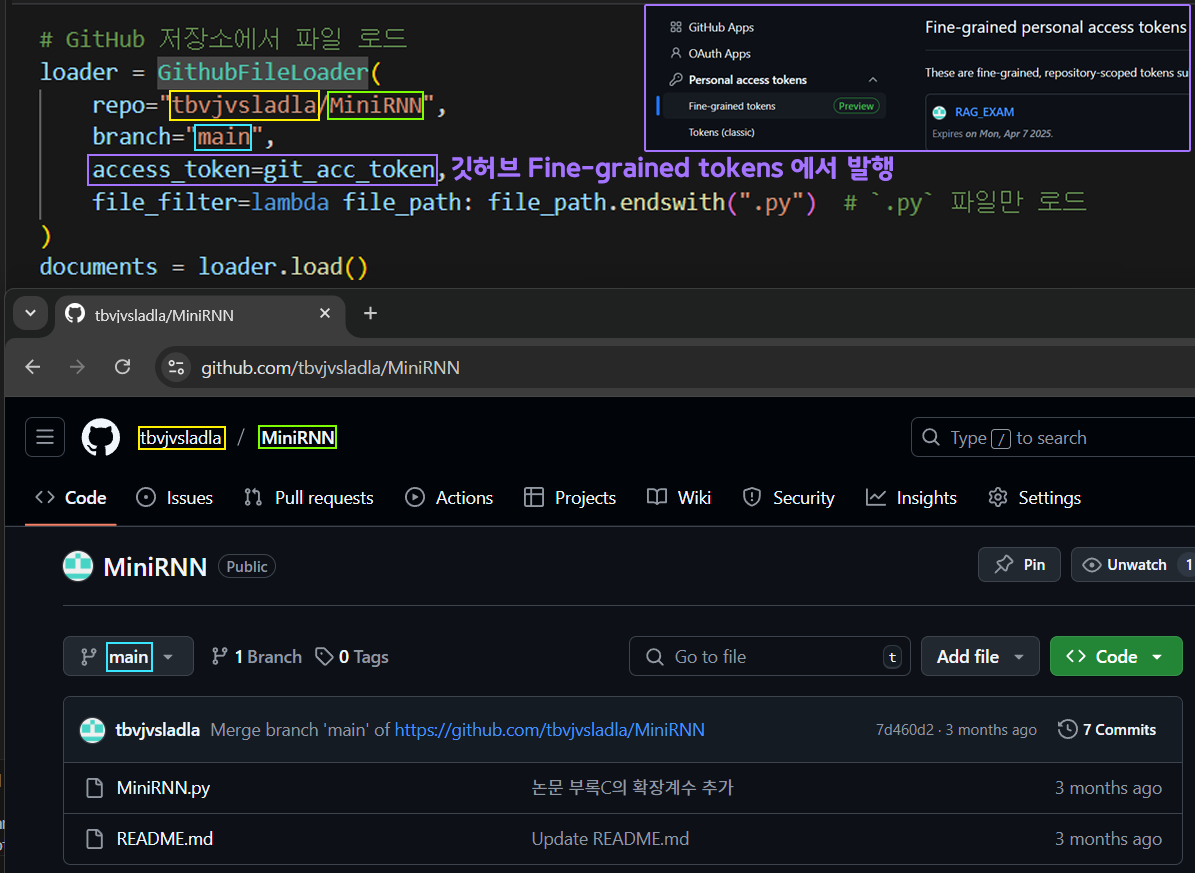This screenshot has width=1195, height=873.
Task: Click the Unwatch button
Action: pos(1133,565)
